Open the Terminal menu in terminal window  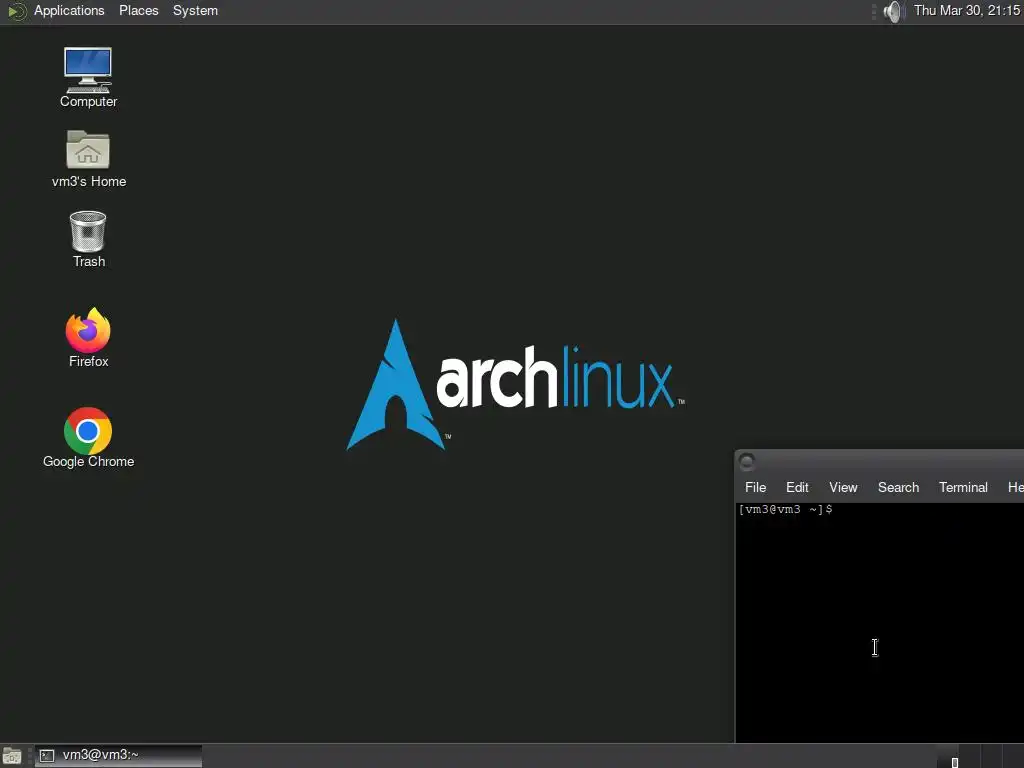point(963,487)
